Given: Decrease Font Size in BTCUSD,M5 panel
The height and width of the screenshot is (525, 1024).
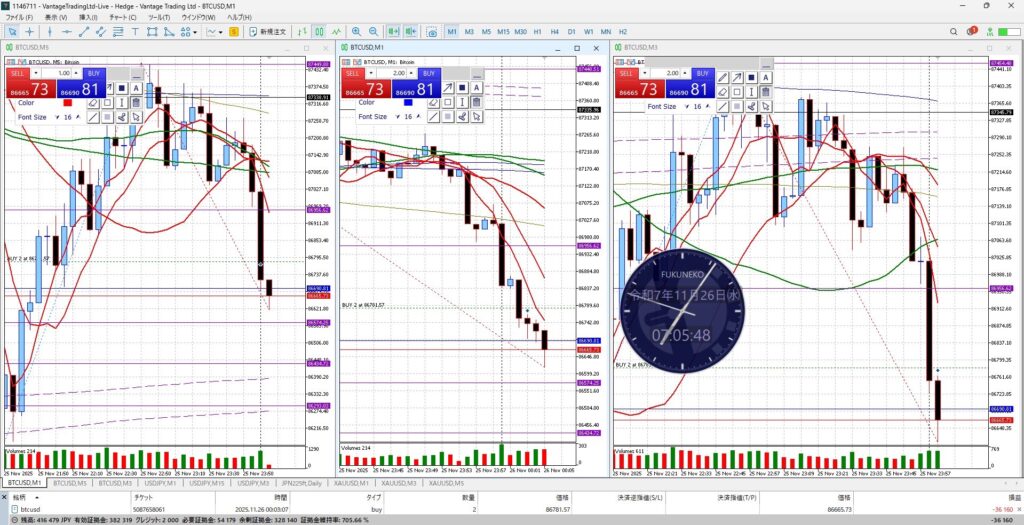Looking at the screenshot, I should [56, 117].
